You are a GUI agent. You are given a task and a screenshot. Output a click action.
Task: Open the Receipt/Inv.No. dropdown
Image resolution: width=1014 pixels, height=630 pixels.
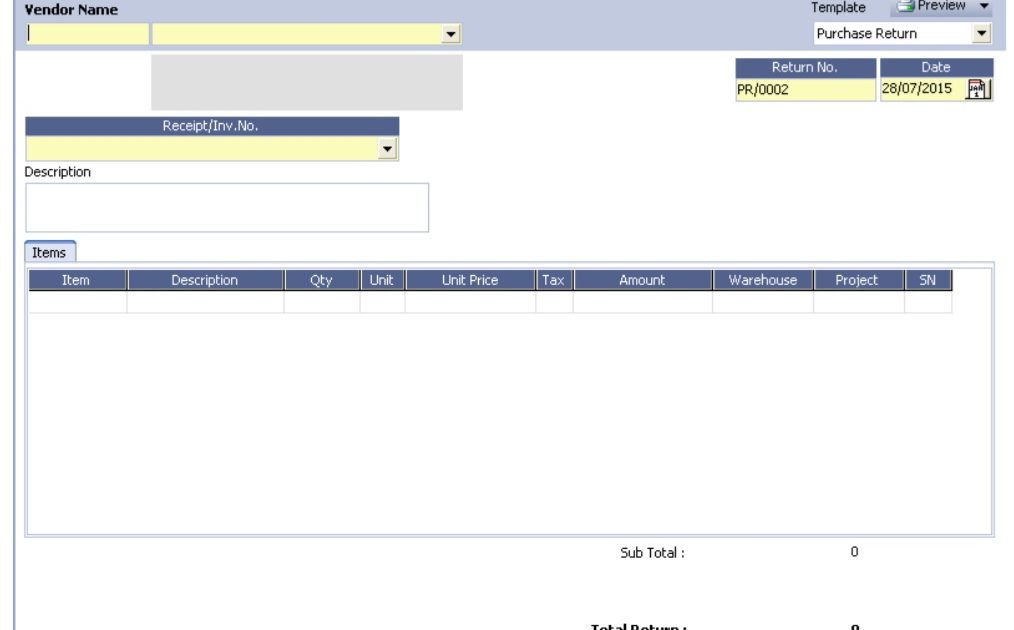coord(389,149)
